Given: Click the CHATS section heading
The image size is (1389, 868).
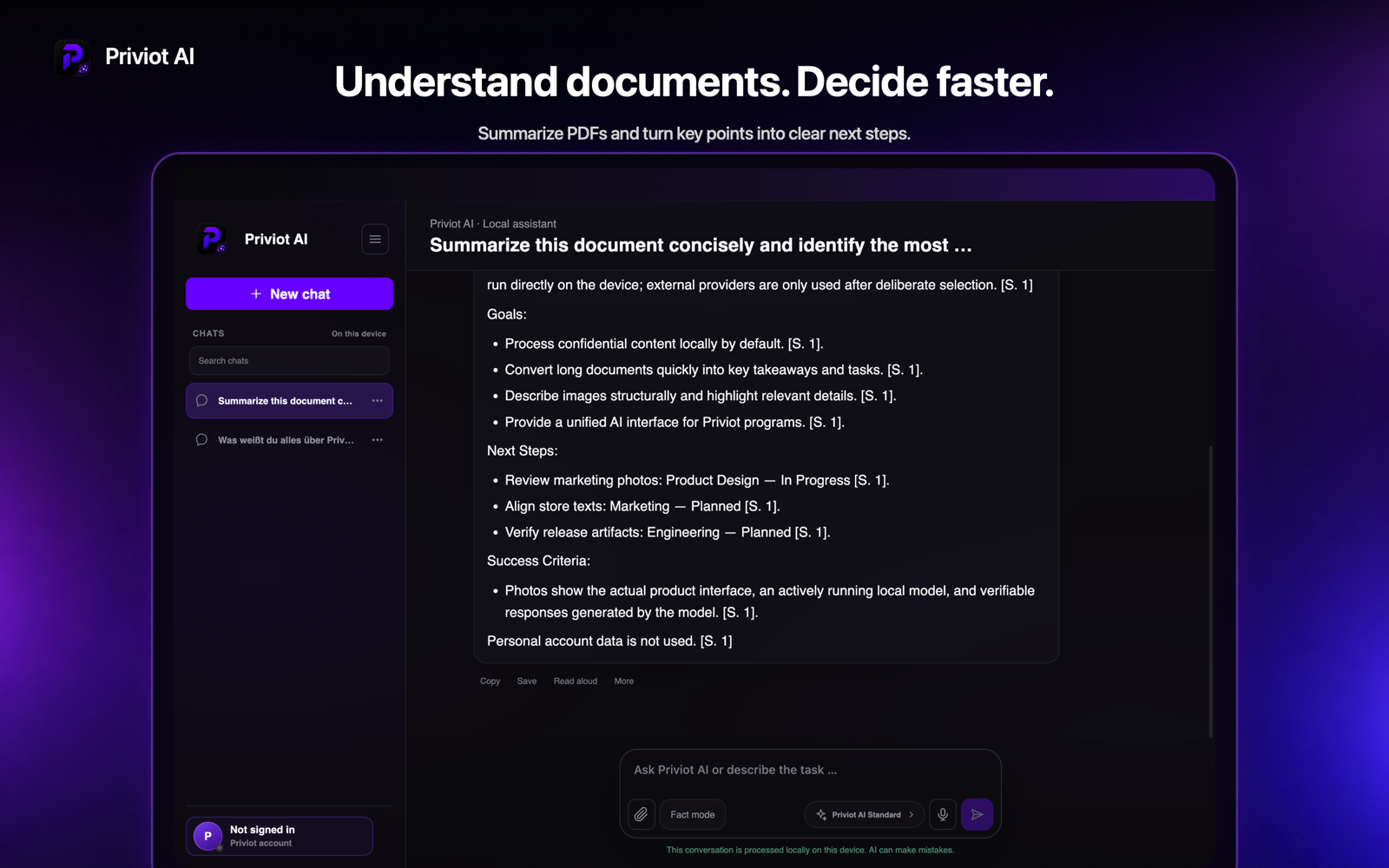Looking at the screenshot, I should 208,333.
